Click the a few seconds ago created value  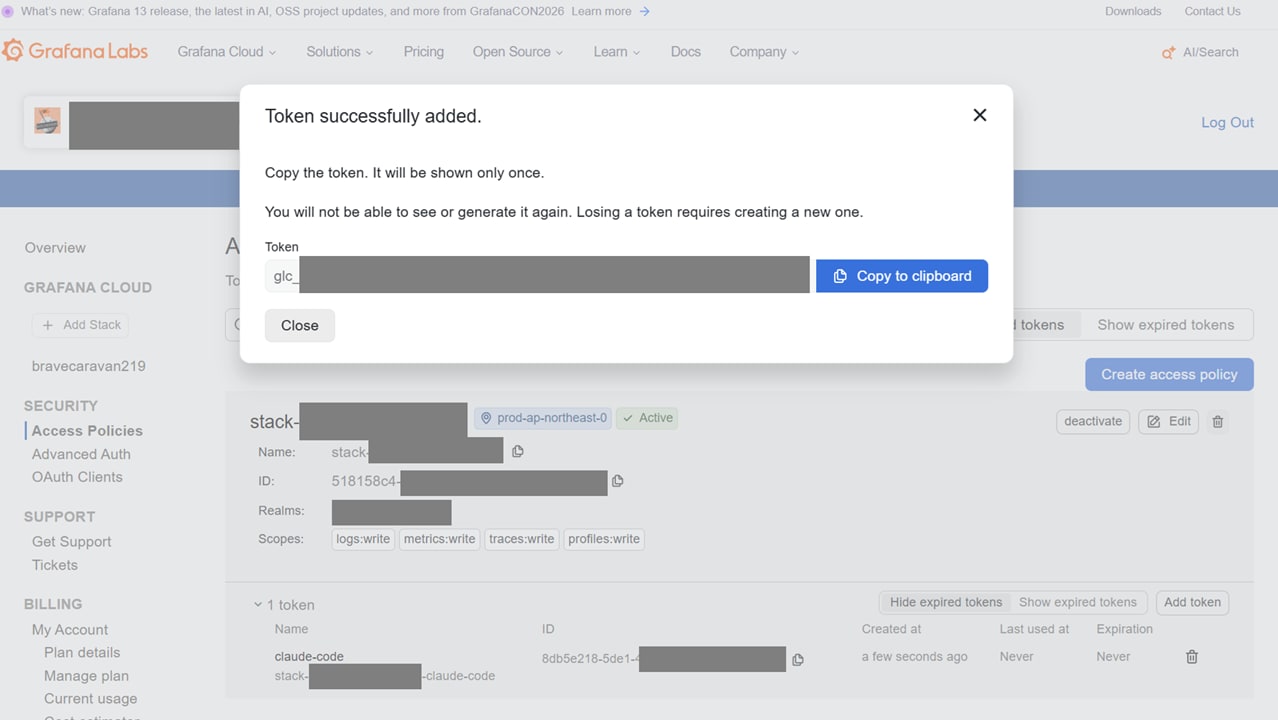pos(915,657)
